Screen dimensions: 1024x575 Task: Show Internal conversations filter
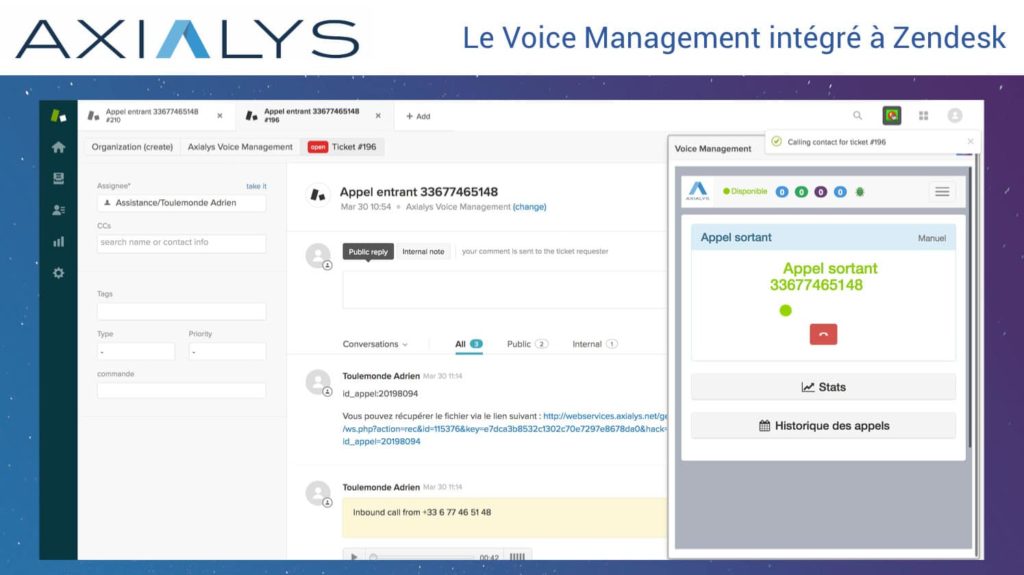(594, 344)
